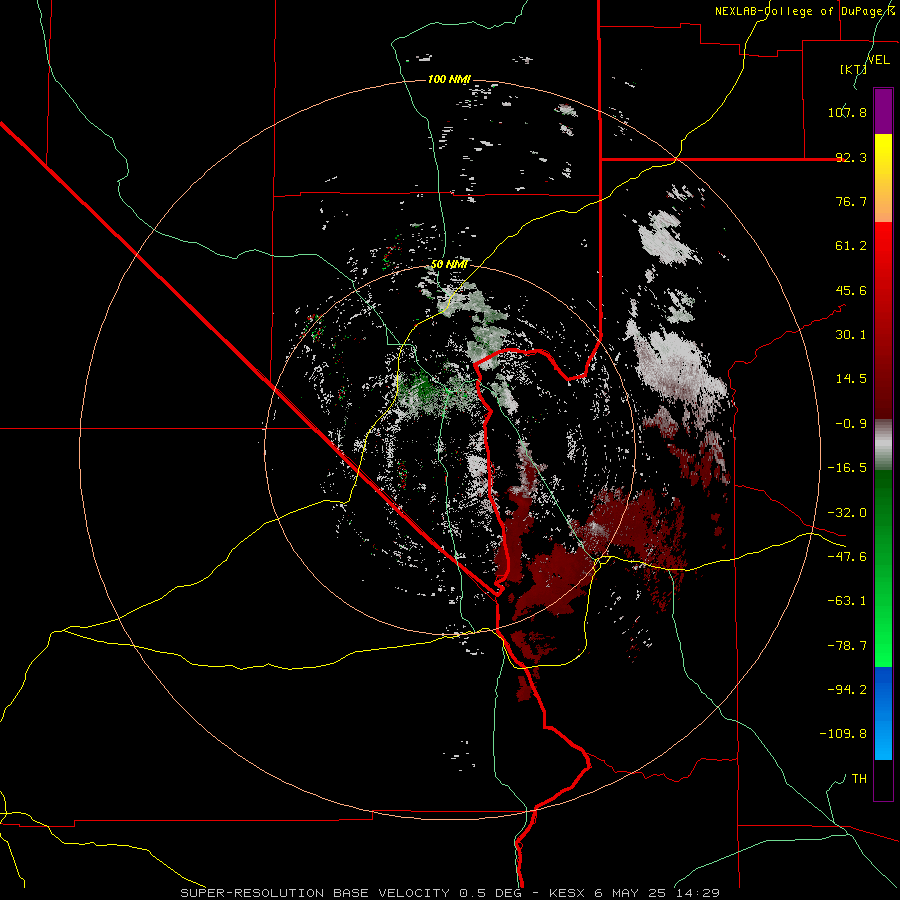The image size is (900, 900).
Task: Click the 61.2 velocity scale value
Action: [x=851, y=246]
